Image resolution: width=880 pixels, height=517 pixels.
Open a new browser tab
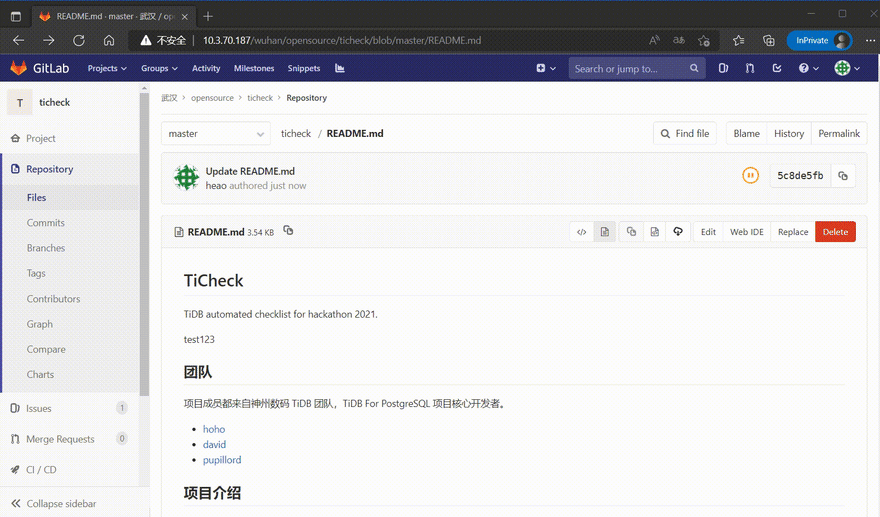208,16
